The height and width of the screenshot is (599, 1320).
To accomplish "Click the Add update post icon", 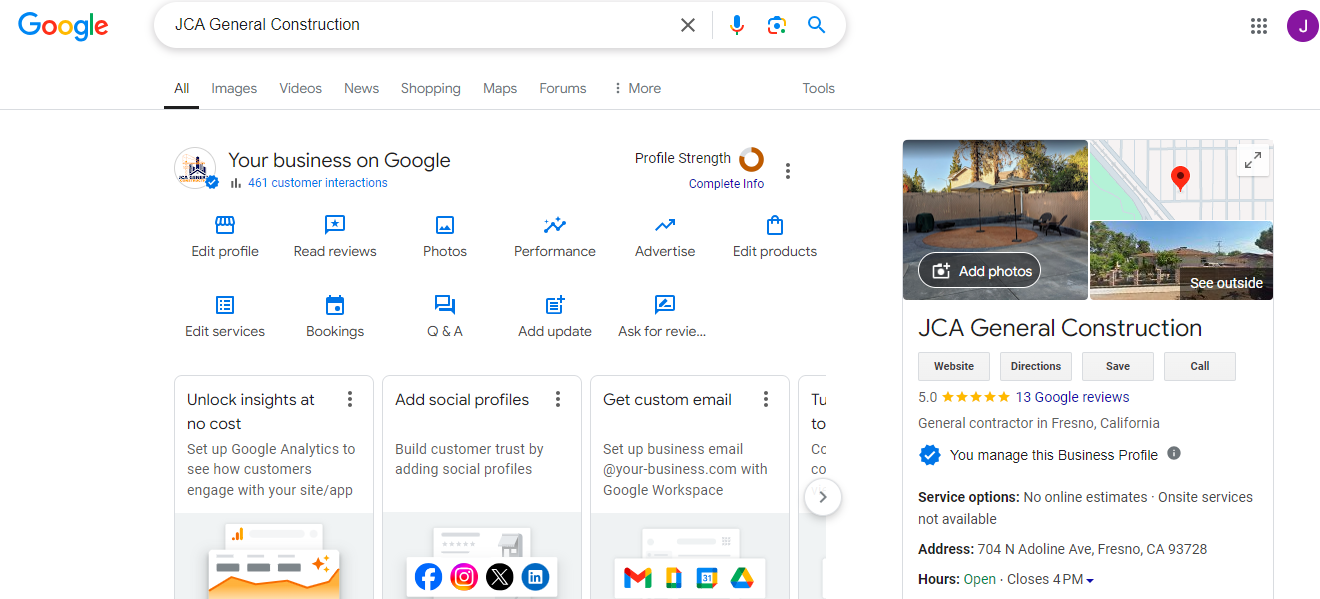I will pyautogui.click(x=555, y=305).
